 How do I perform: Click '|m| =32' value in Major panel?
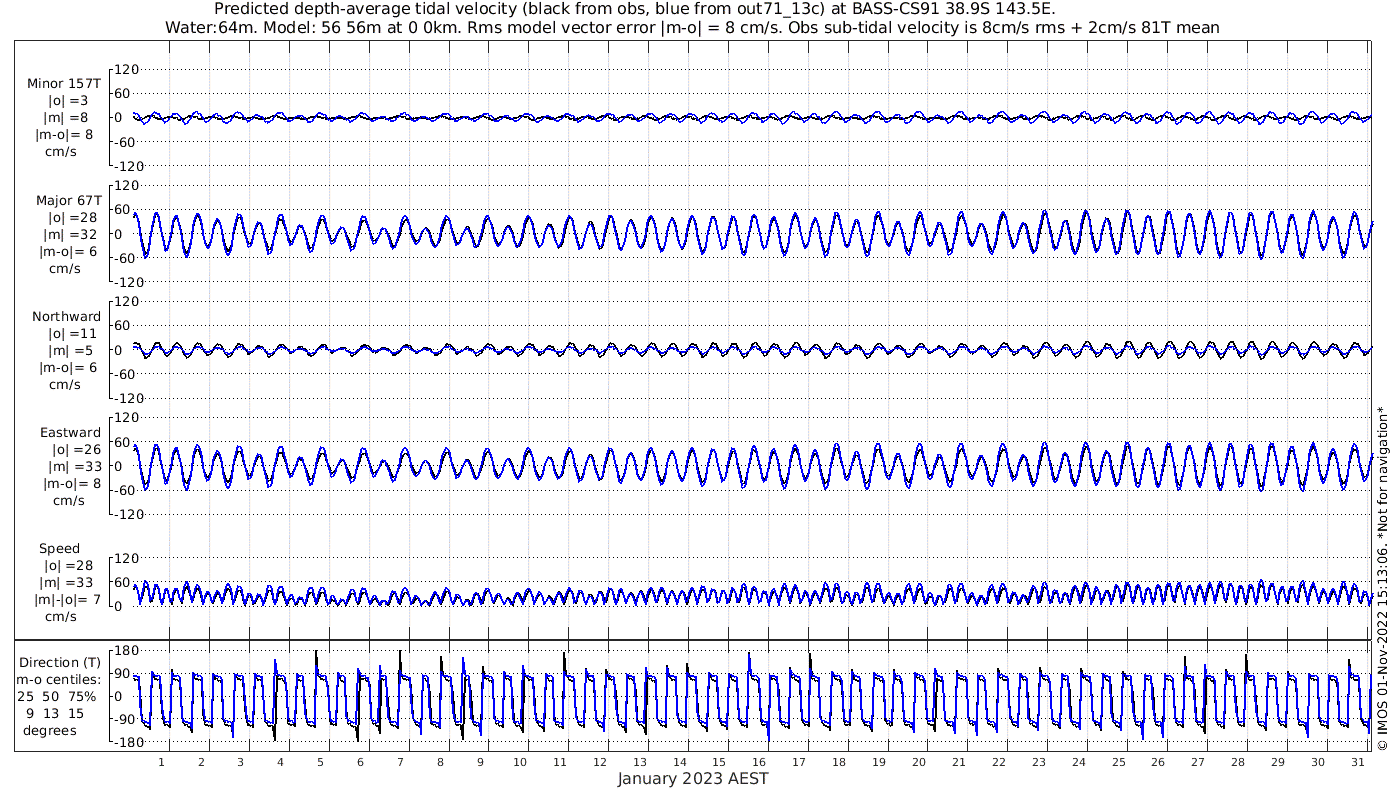(68, 234)
